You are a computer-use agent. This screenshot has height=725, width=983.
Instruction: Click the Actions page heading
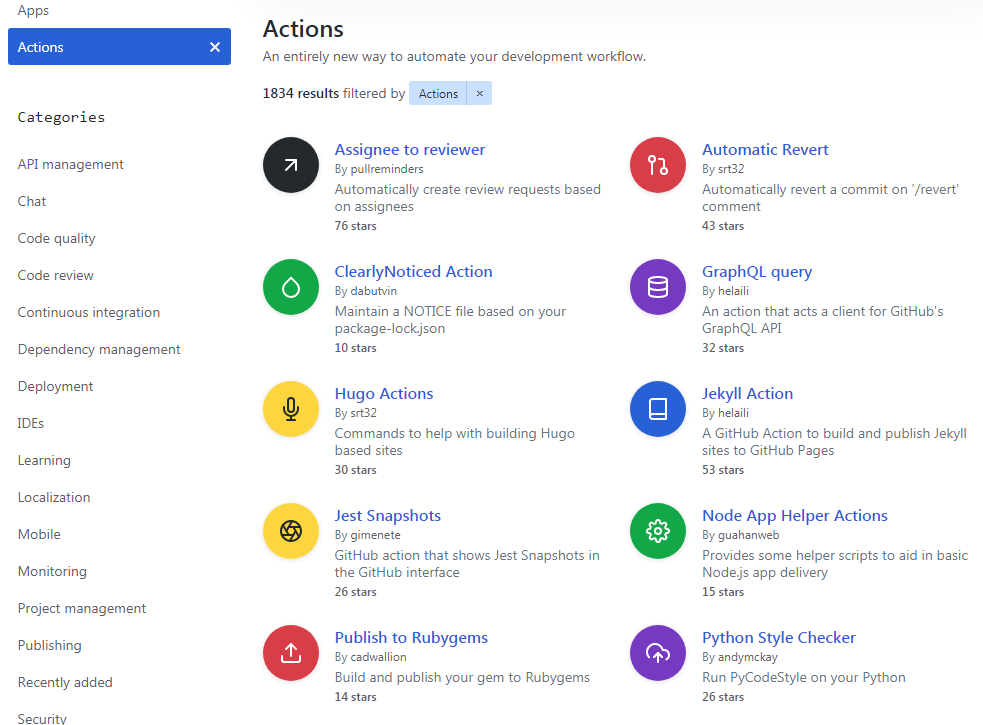pos(303,29)
